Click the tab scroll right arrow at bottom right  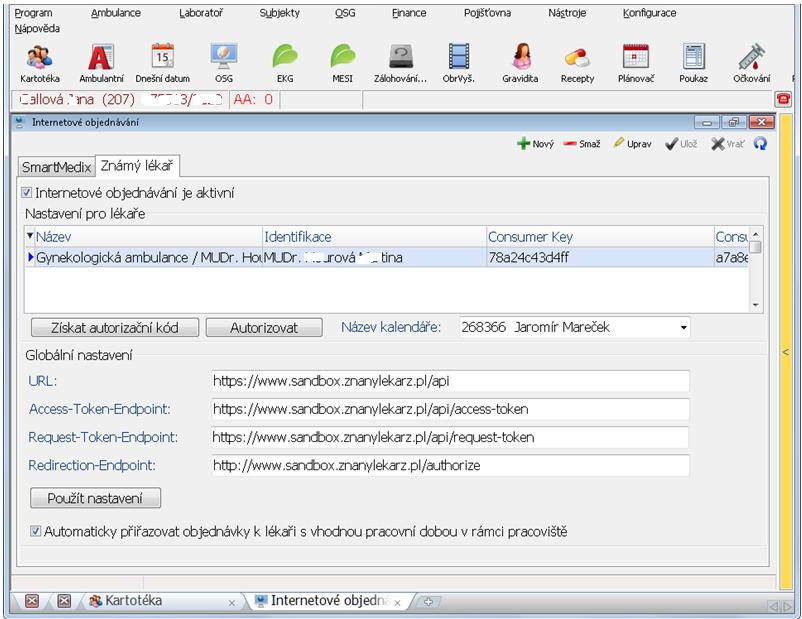(x=786, y=607)
